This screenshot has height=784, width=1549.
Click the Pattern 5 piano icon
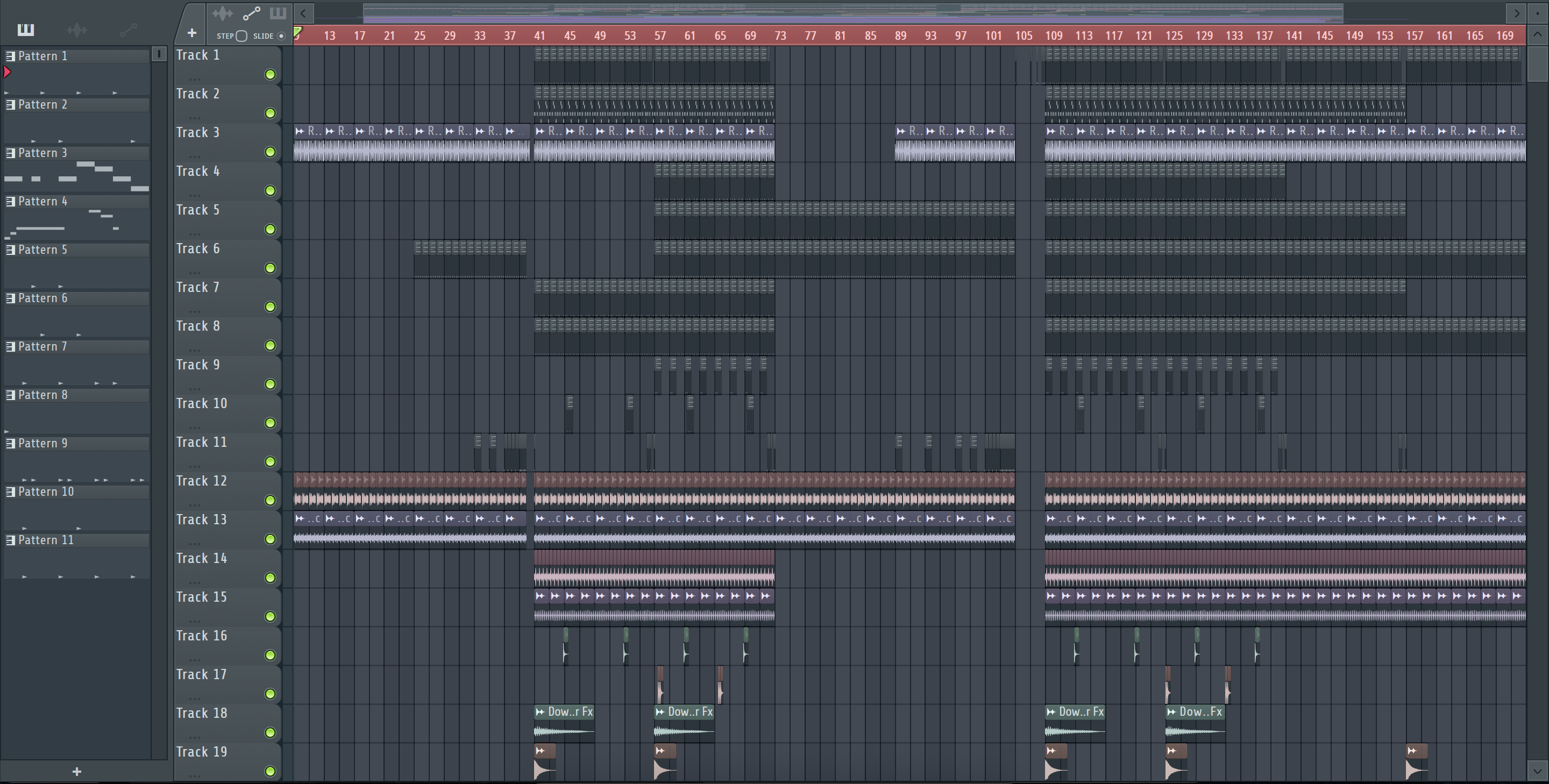tap(10, 250)
